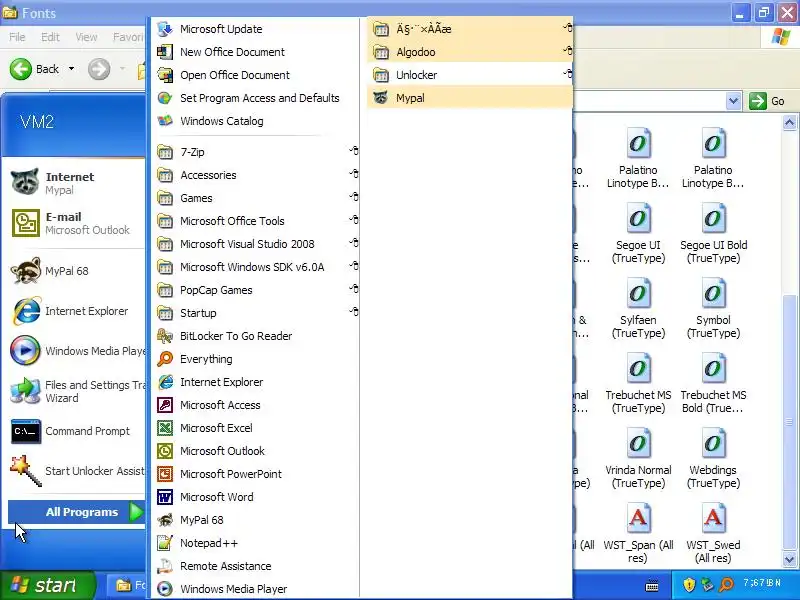Open File menu in Fonts window
Screen dimensions: 800x600
17,37
